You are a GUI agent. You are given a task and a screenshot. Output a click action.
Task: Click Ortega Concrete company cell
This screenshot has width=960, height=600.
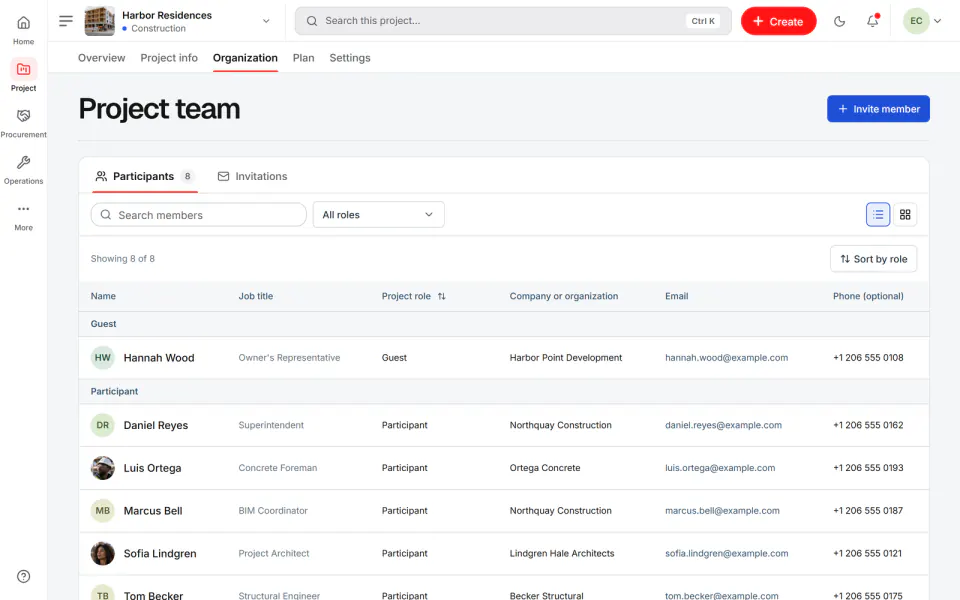pos(545,468)
